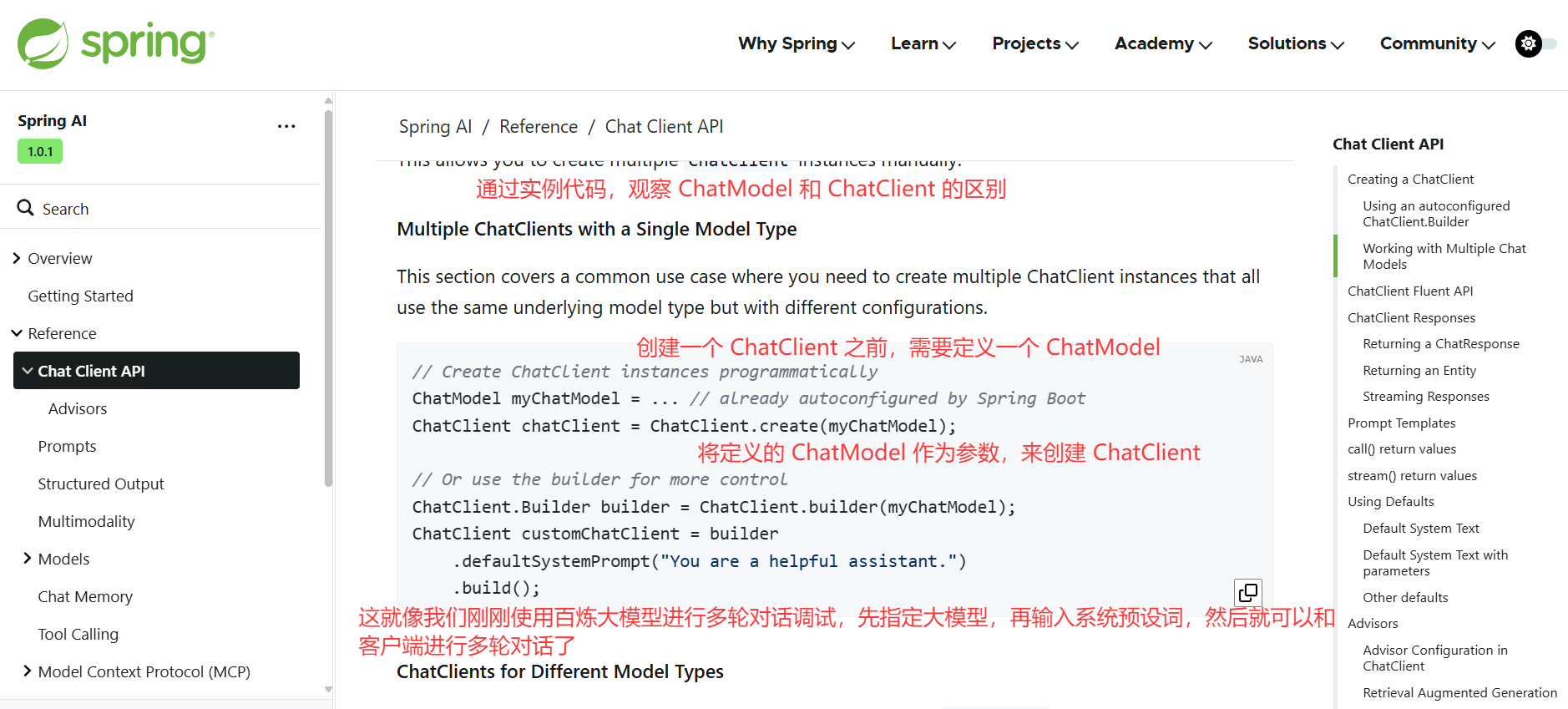Click the sidebar vertical scrollbar
The image size is (1568, 709).
[x=328, y=292]
